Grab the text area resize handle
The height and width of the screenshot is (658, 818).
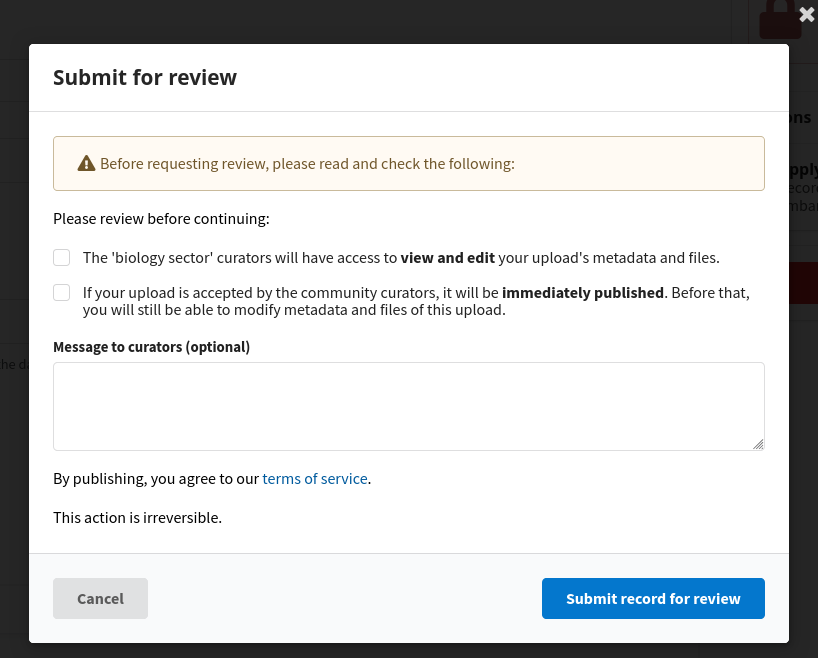tap(758, 443)
